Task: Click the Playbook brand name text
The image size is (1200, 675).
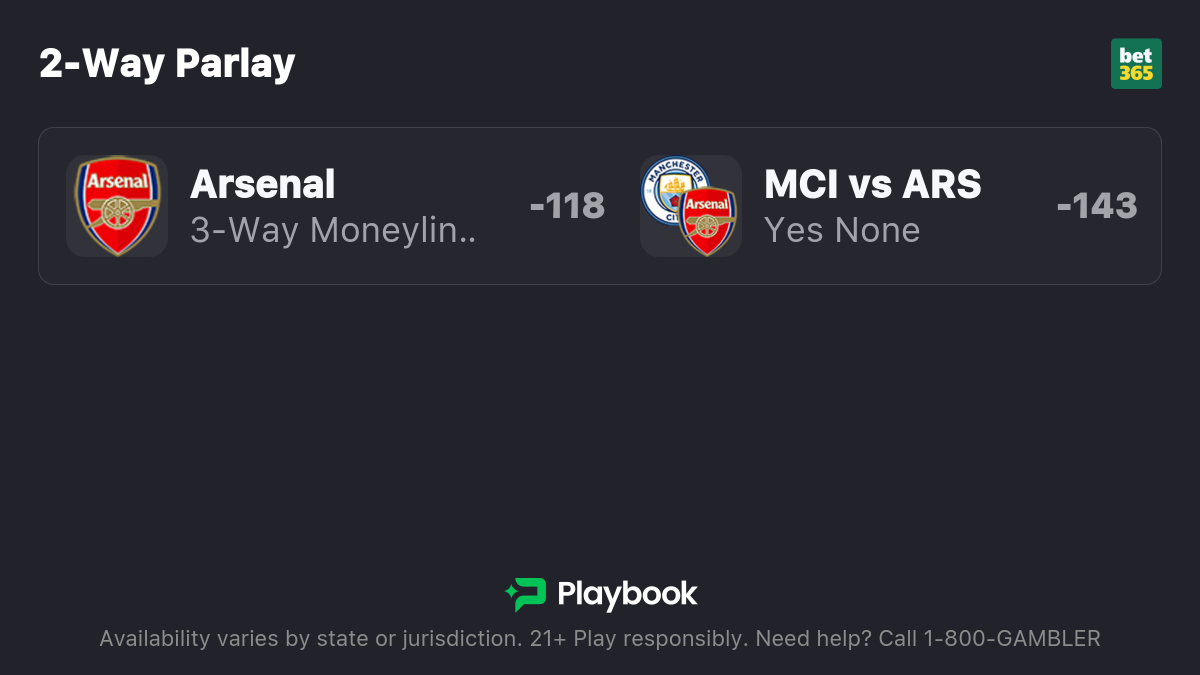Action: [x=627, y=594]
